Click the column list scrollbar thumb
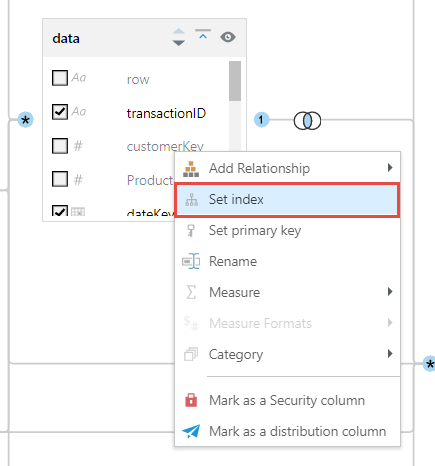This screenshot has width=435, height=466. pos(235,81)
